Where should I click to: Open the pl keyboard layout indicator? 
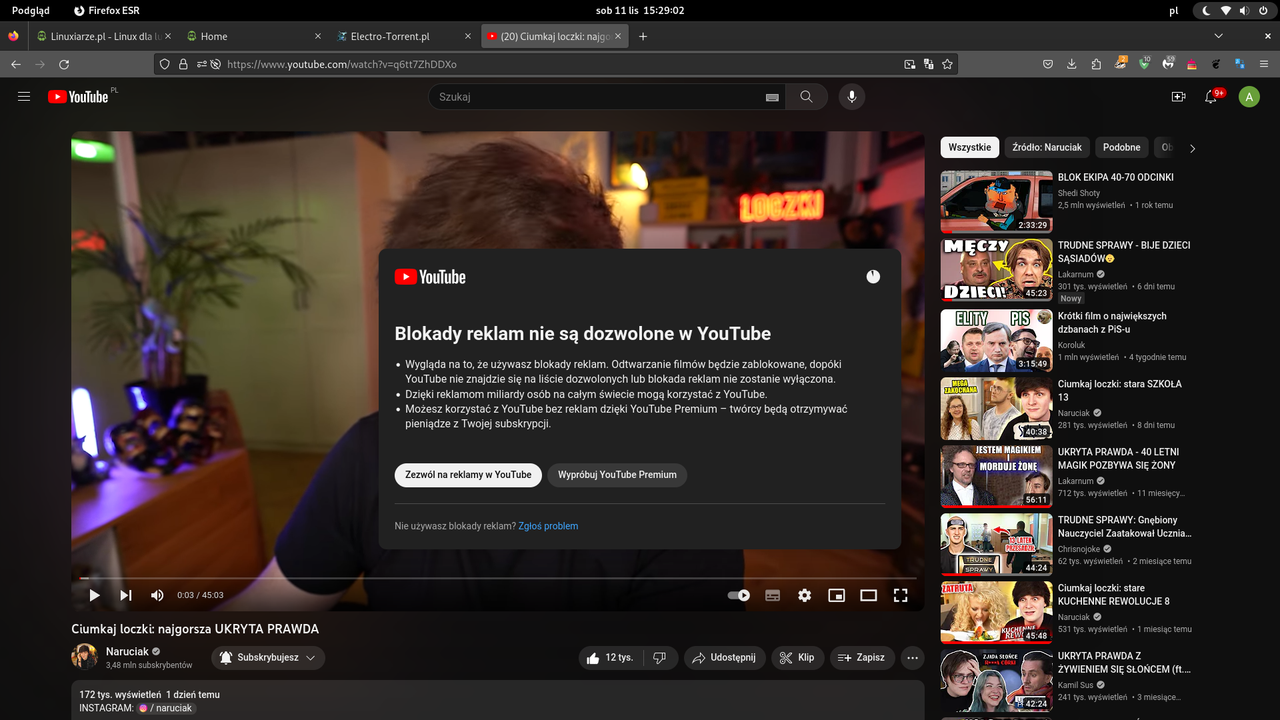tap(1173, 10)
